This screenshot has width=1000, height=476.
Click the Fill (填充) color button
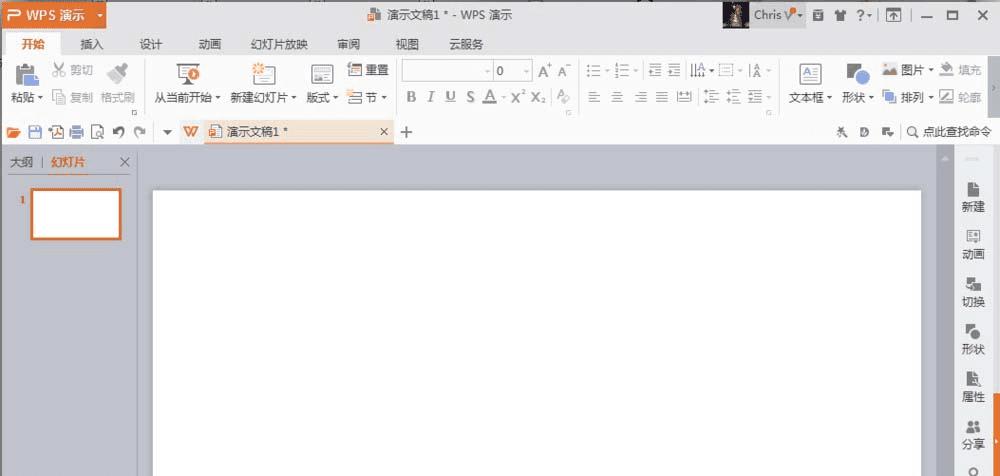tap(961, 70)
